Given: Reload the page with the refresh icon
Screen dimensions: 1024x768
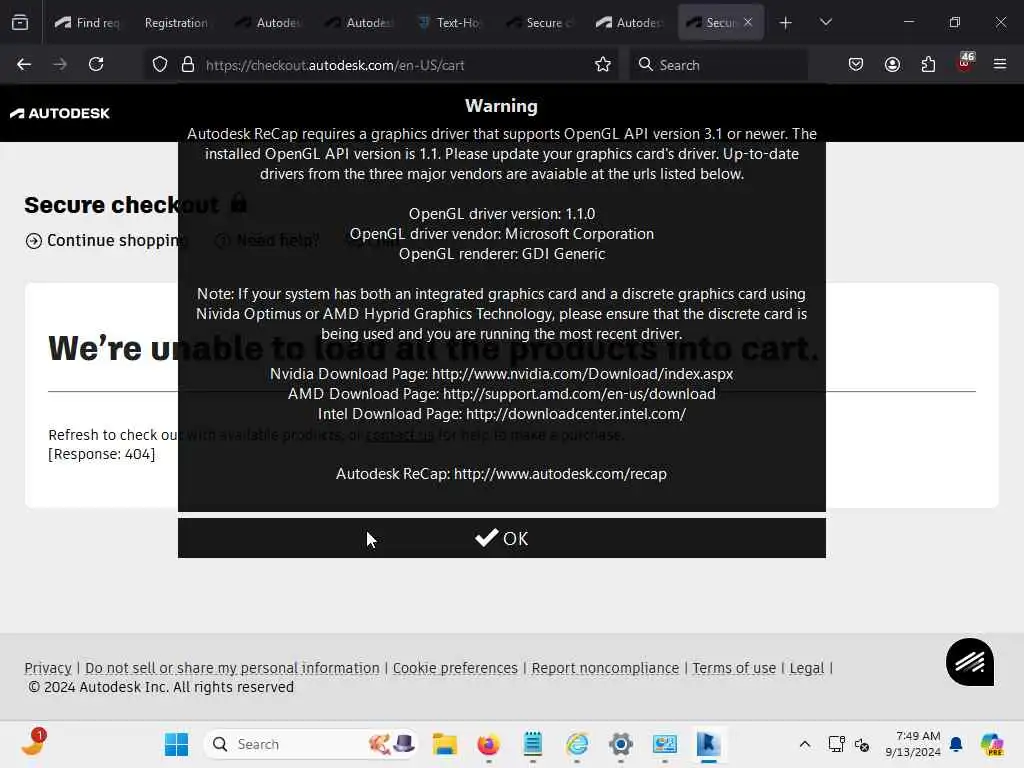Looking at the screenshot, I should point(96,64).
